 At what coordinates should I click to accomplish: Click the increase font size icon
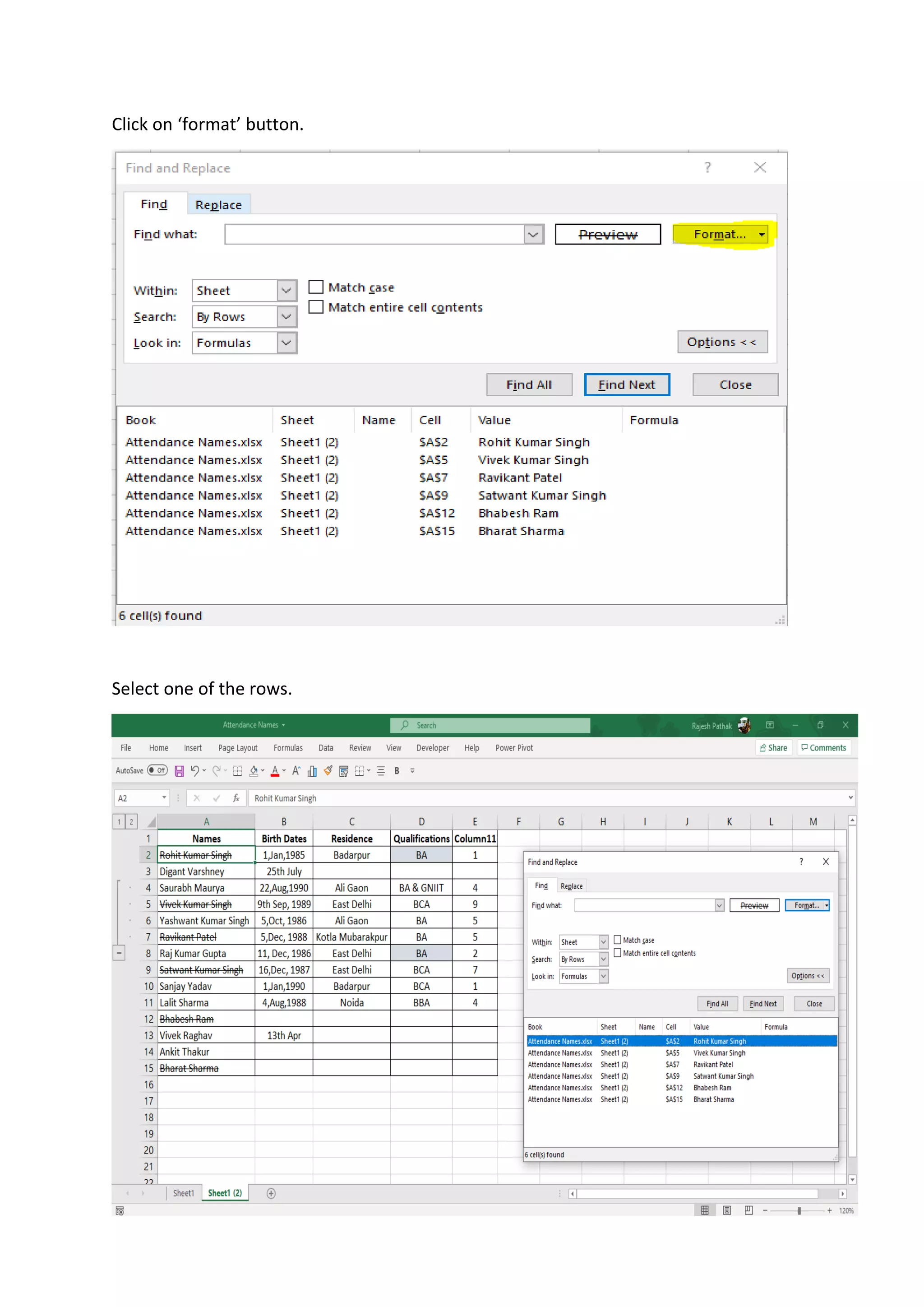[x=296, y=771]
